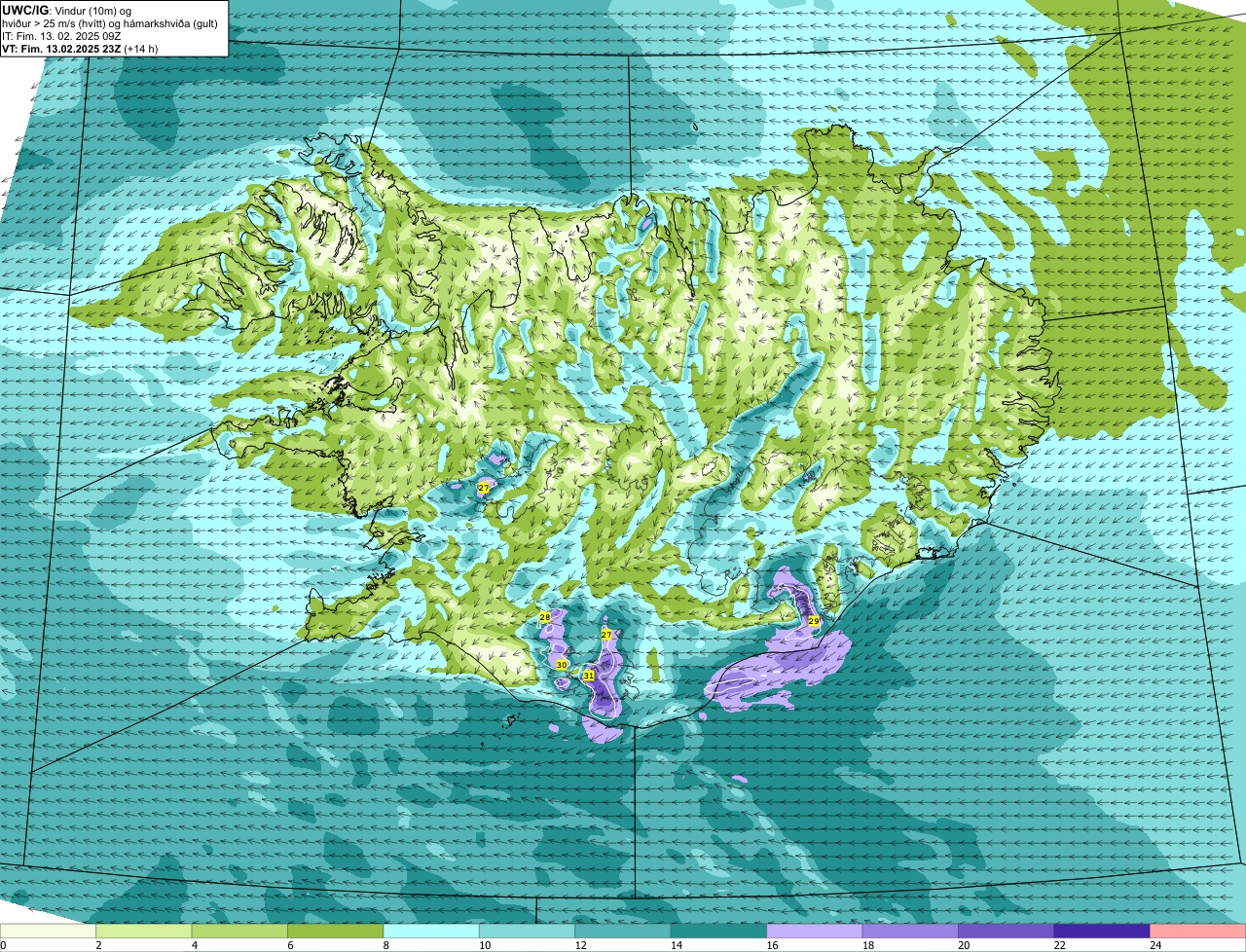Pick the yellow gust marker labeled 29
The width and height of the screenshot is (1246, 952).
coord(814,620)
